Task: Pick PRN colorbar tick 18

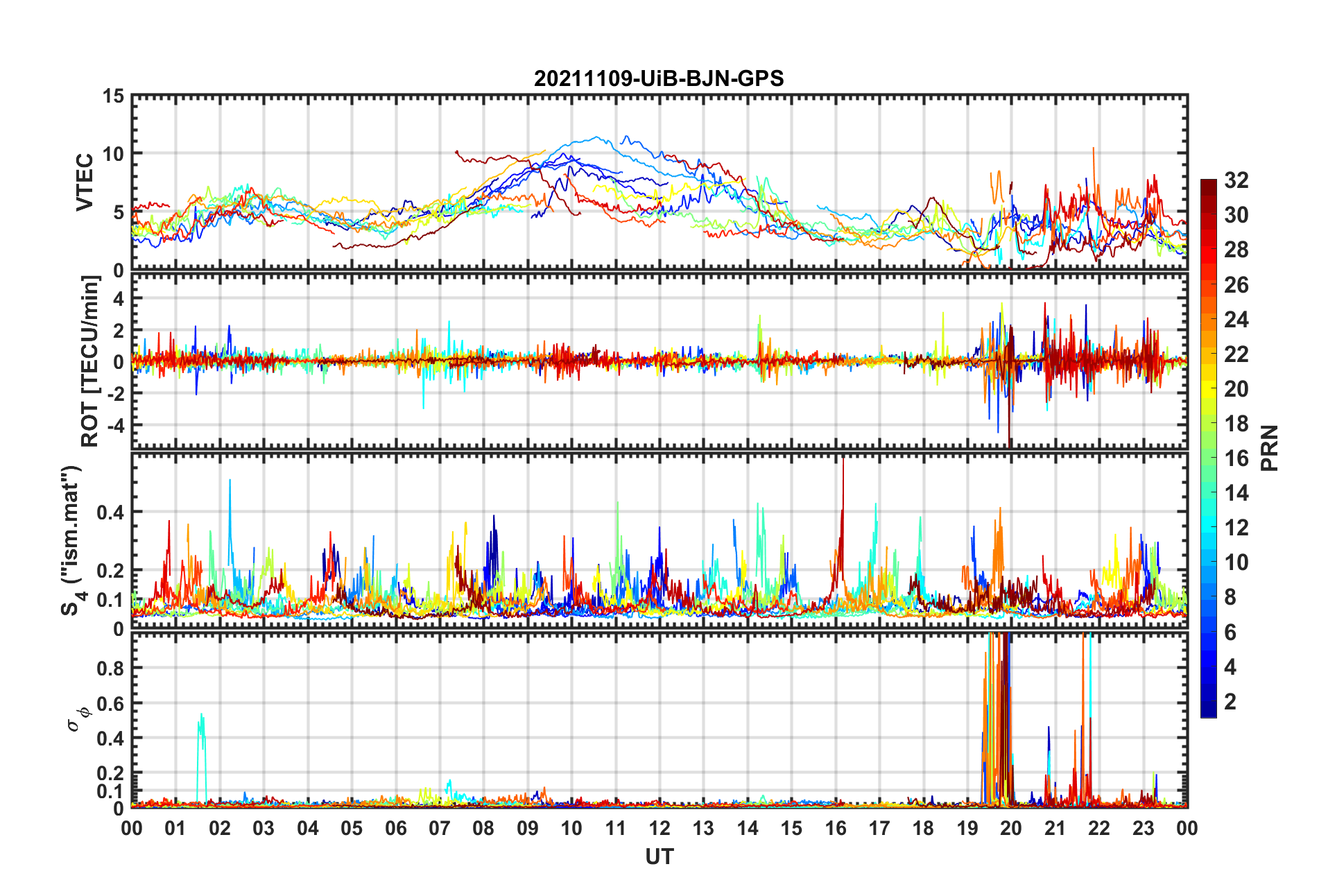Action: [1236, 423]
